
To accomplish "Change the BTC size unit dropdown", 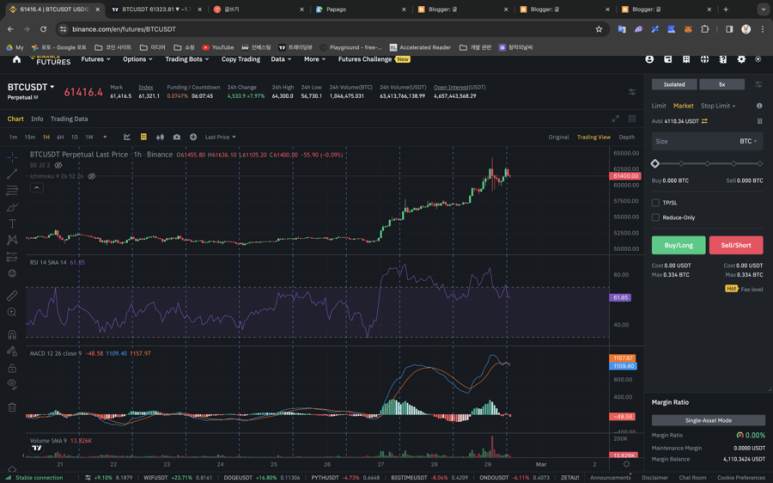I will [x=748, y=141].
